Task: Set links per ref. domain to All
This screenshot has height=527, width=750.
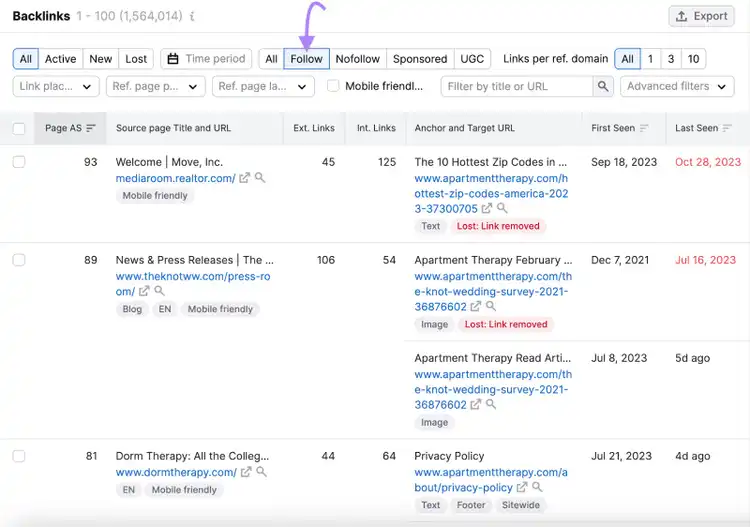Action: point(627,59)
